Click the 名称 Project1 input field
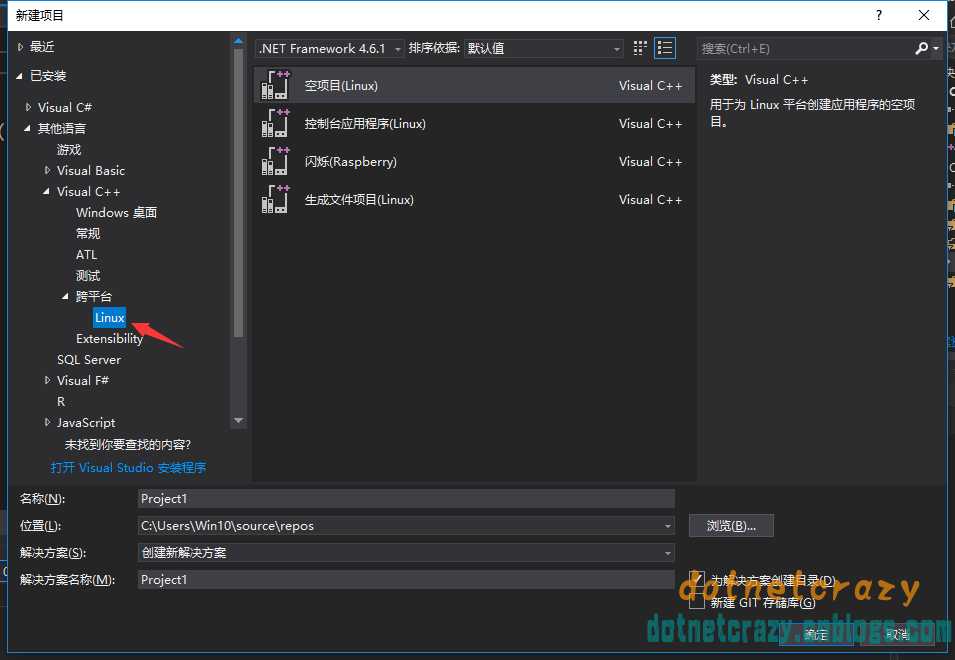 point(406,499)
